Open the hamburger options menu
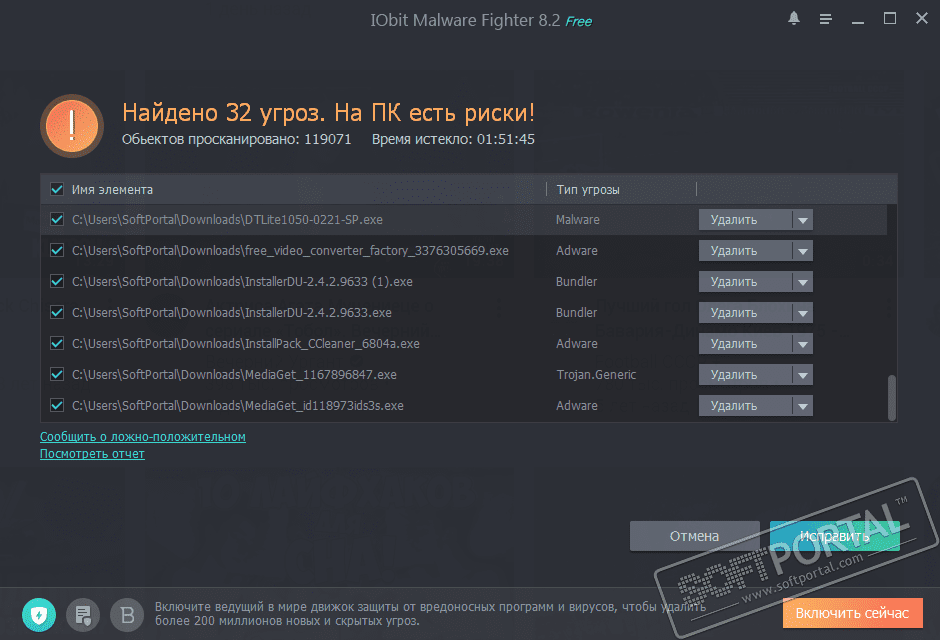 click(x=825, y=19)
